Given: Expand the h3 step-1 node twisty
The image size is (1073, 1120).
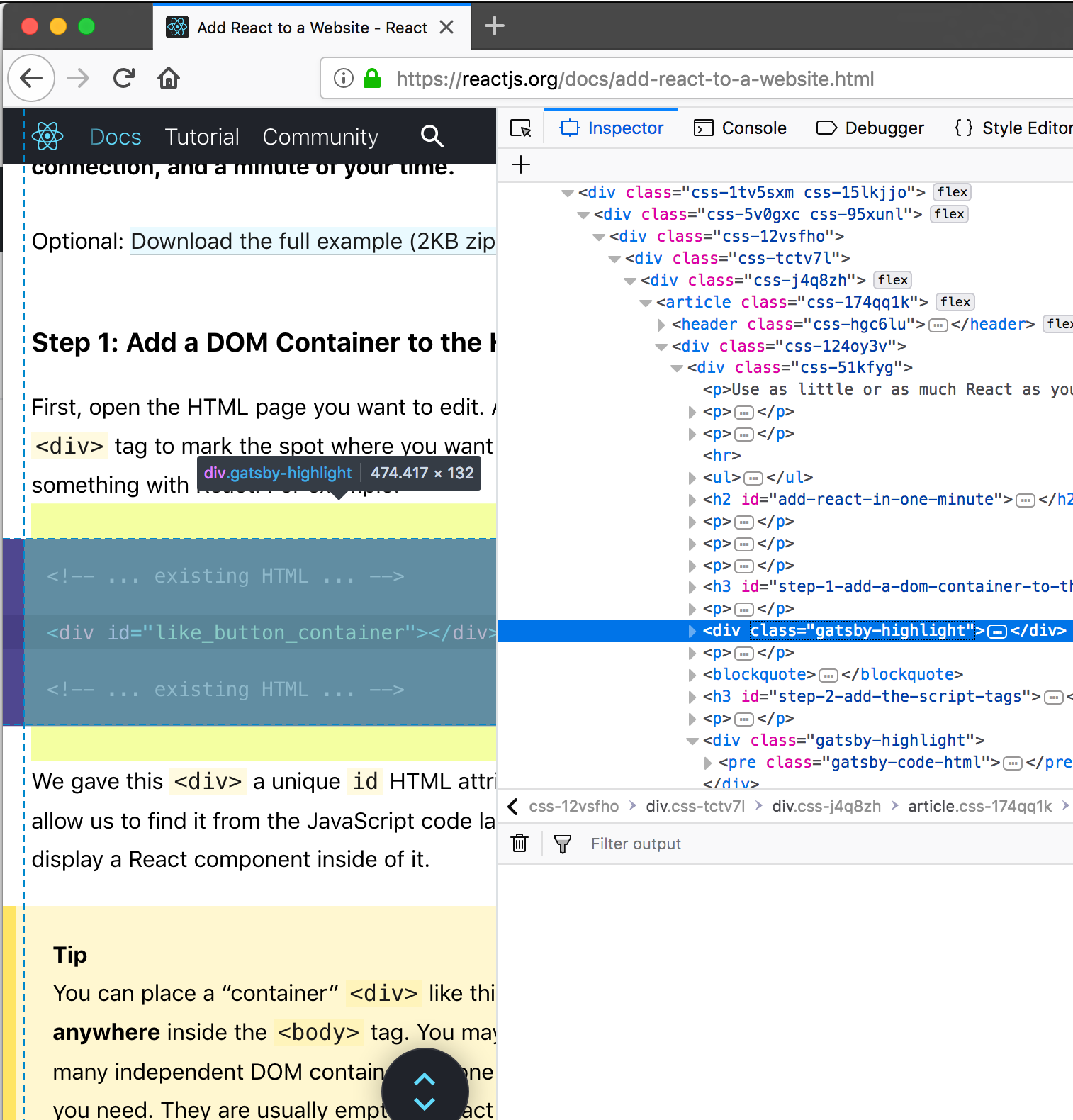Looking at the screenshot, I should (692, 587).
